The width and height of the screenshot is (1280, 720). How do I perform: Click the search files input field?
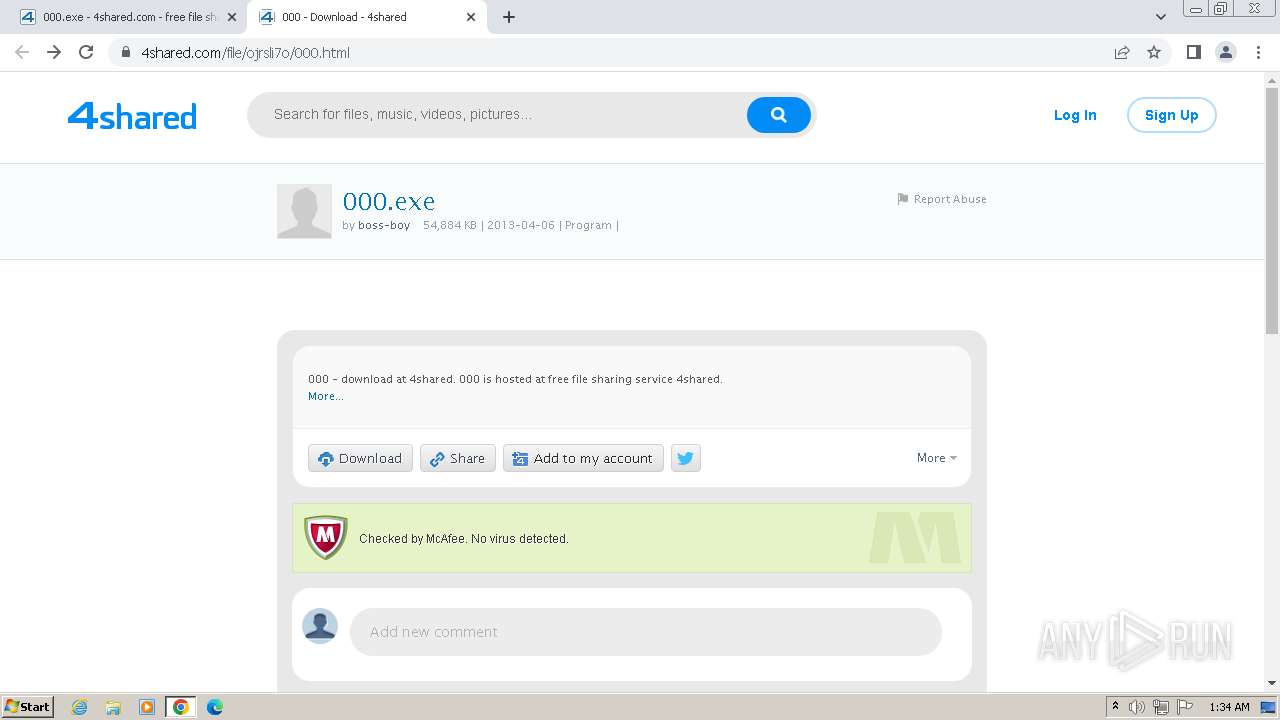(x=505, y=114)
